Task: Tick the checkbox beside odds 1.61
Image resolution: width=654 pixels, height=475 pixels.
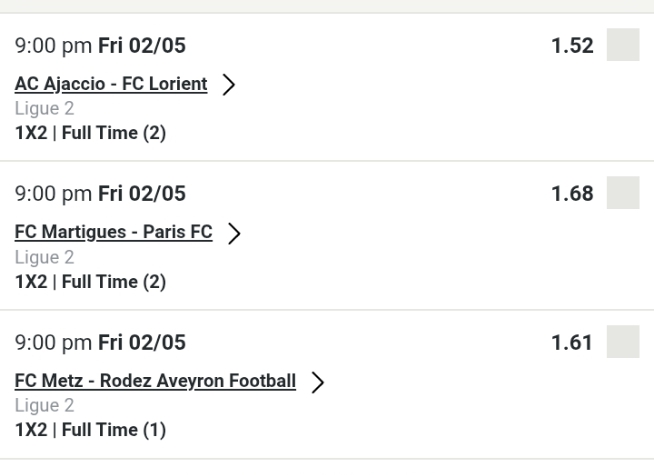Action: (623, 341)
